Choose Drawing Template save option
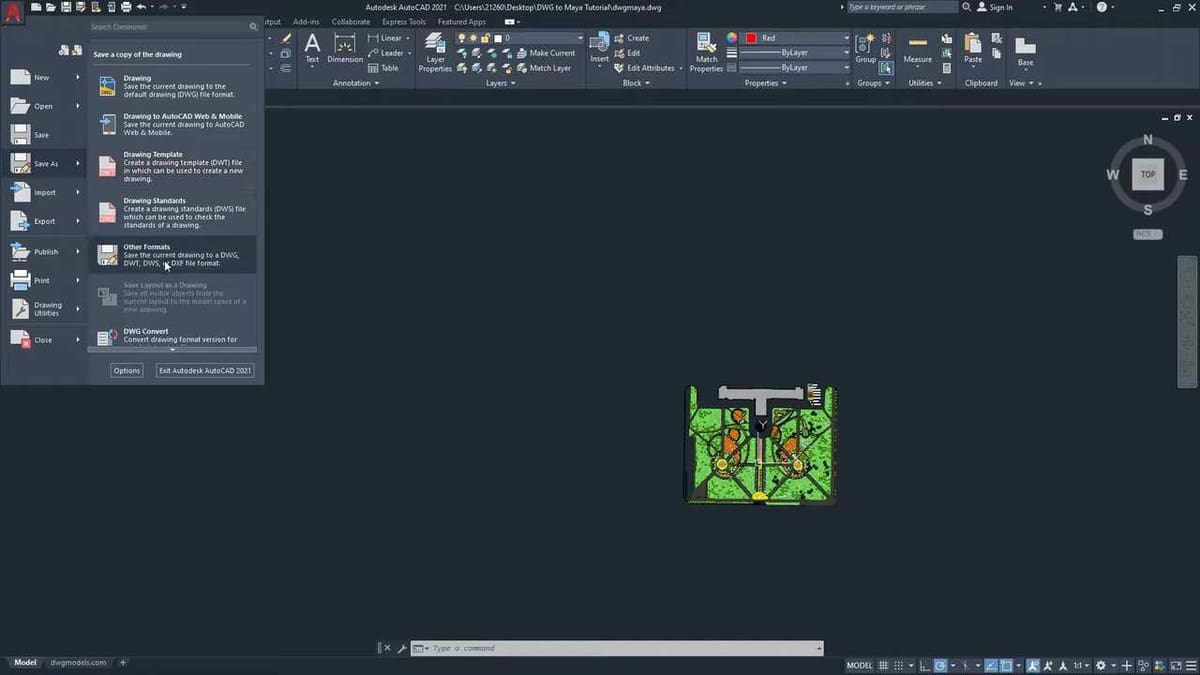1200x675 pixels. point(172,166)
